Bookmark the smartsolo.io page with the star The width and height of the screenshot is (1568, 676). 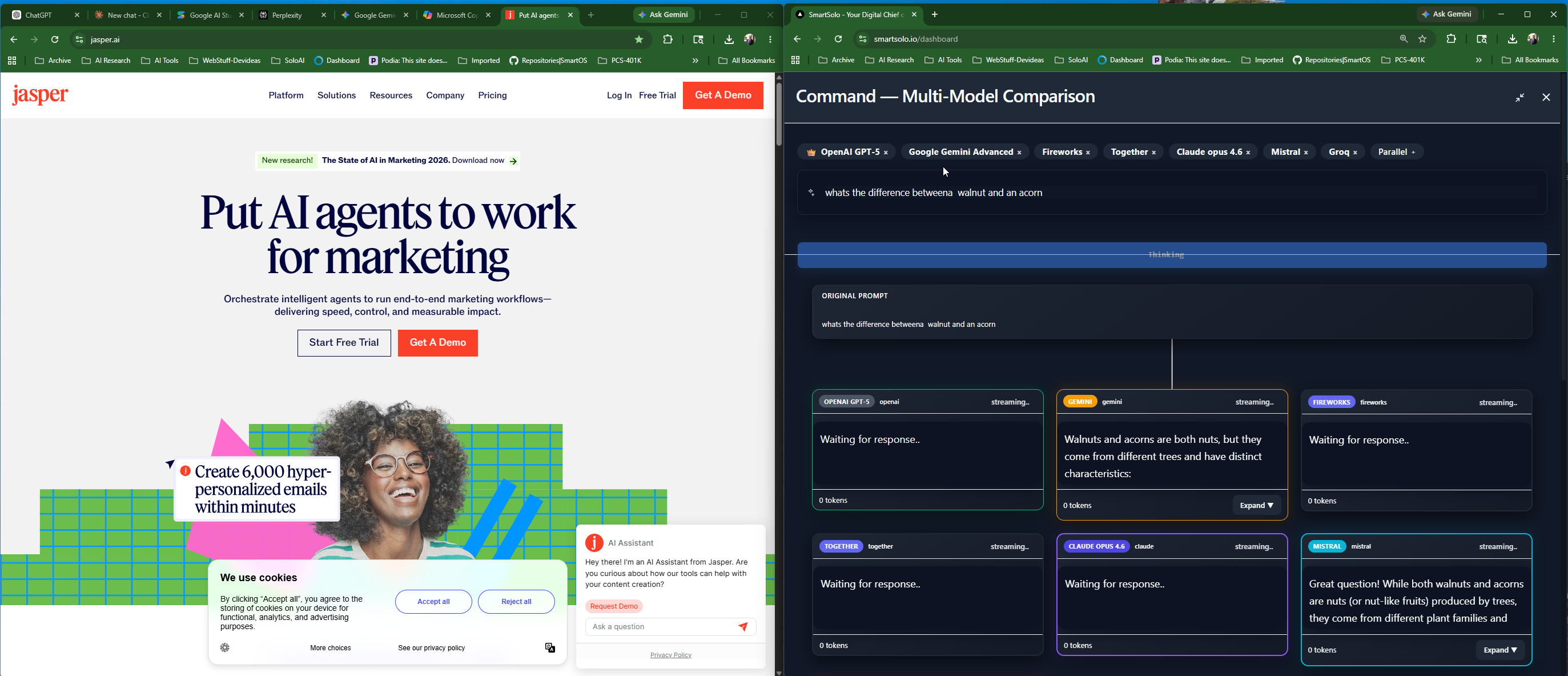[x=1422, y=39]
